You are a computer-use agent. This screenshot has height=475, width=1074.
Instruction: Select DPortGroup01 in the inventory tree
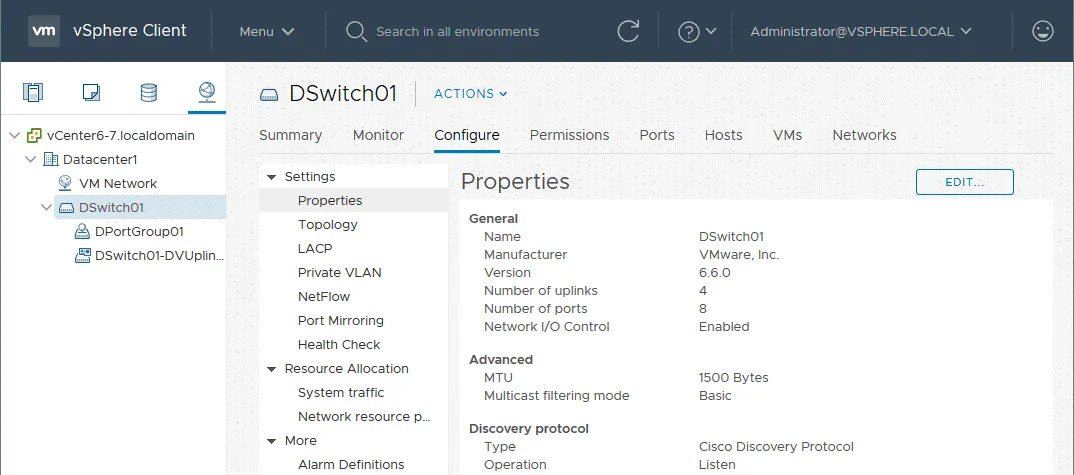pyautogui.click(x=139, y=232)
